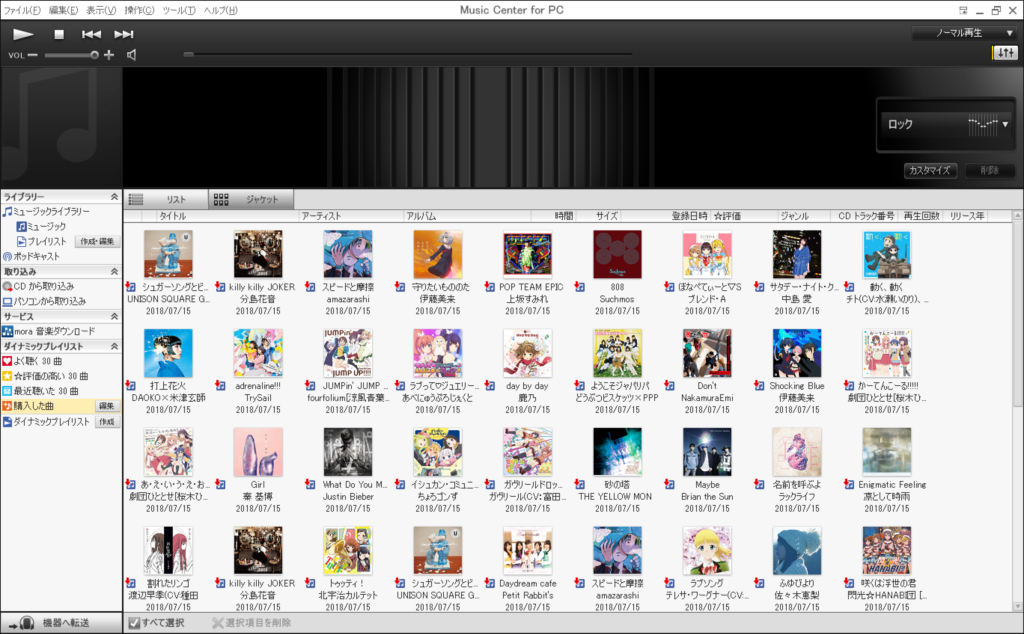Viewport: 1024px width, 634px height.
Task: Toggle the yellow equalizer button
Action: pos(1004,53)
